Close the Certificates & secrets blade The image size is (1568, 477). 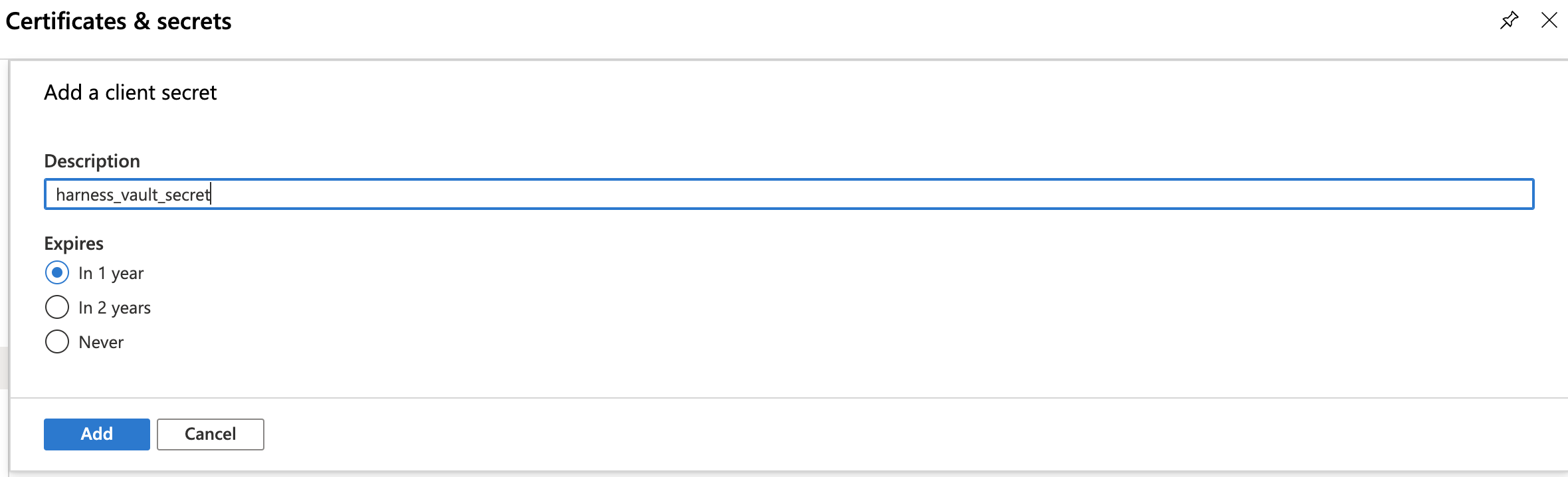1549,21
